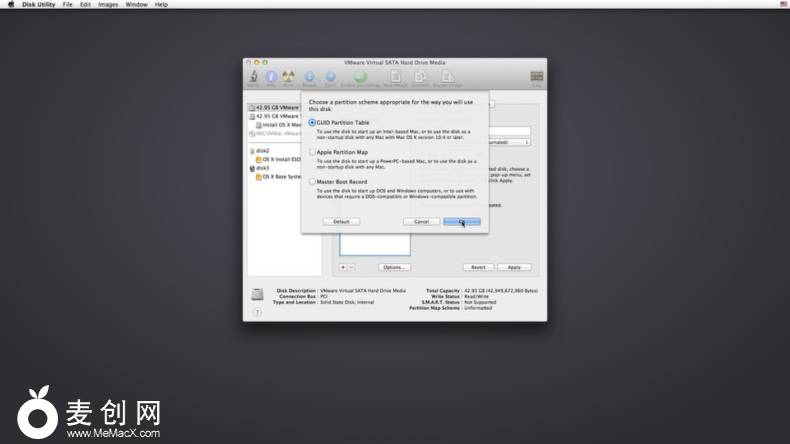Open the Log icon in toolbar

pyautogui.click(x=537, y=78)
